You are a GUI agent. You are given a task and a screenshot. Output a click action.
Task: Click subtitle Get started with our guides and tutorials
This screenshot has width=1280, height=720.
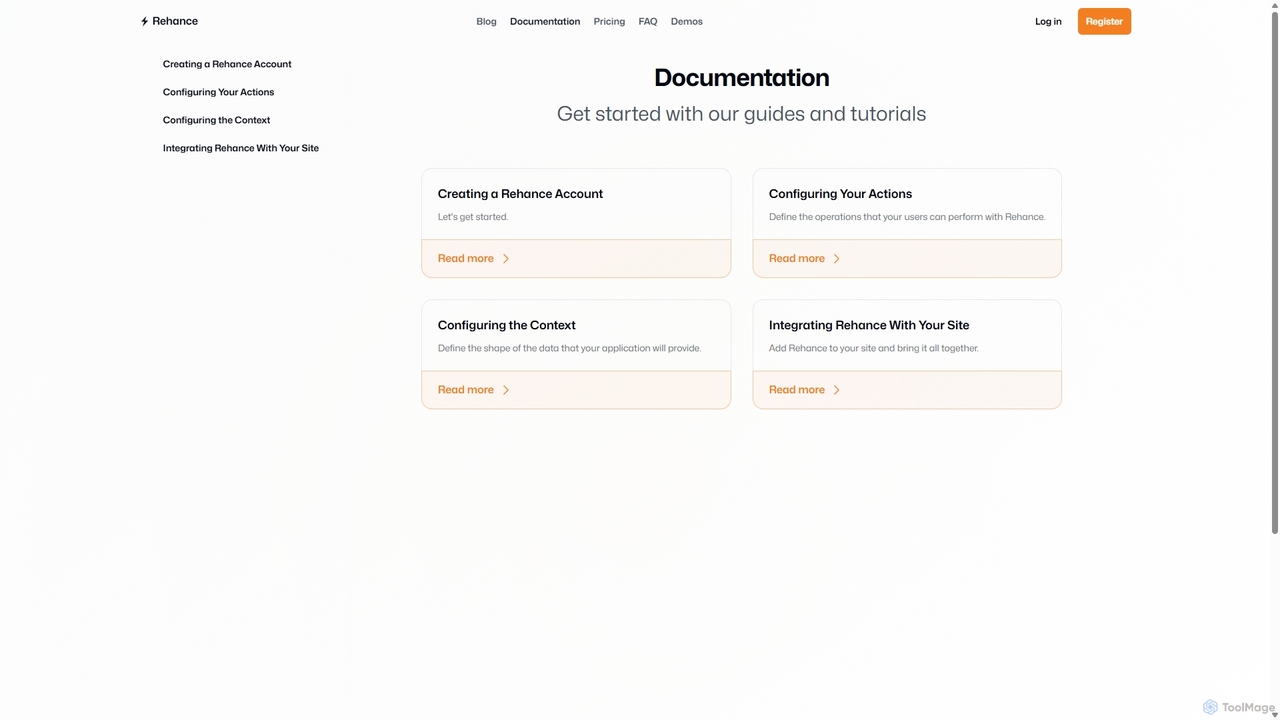pyautogui.click(x=742, y=114)
